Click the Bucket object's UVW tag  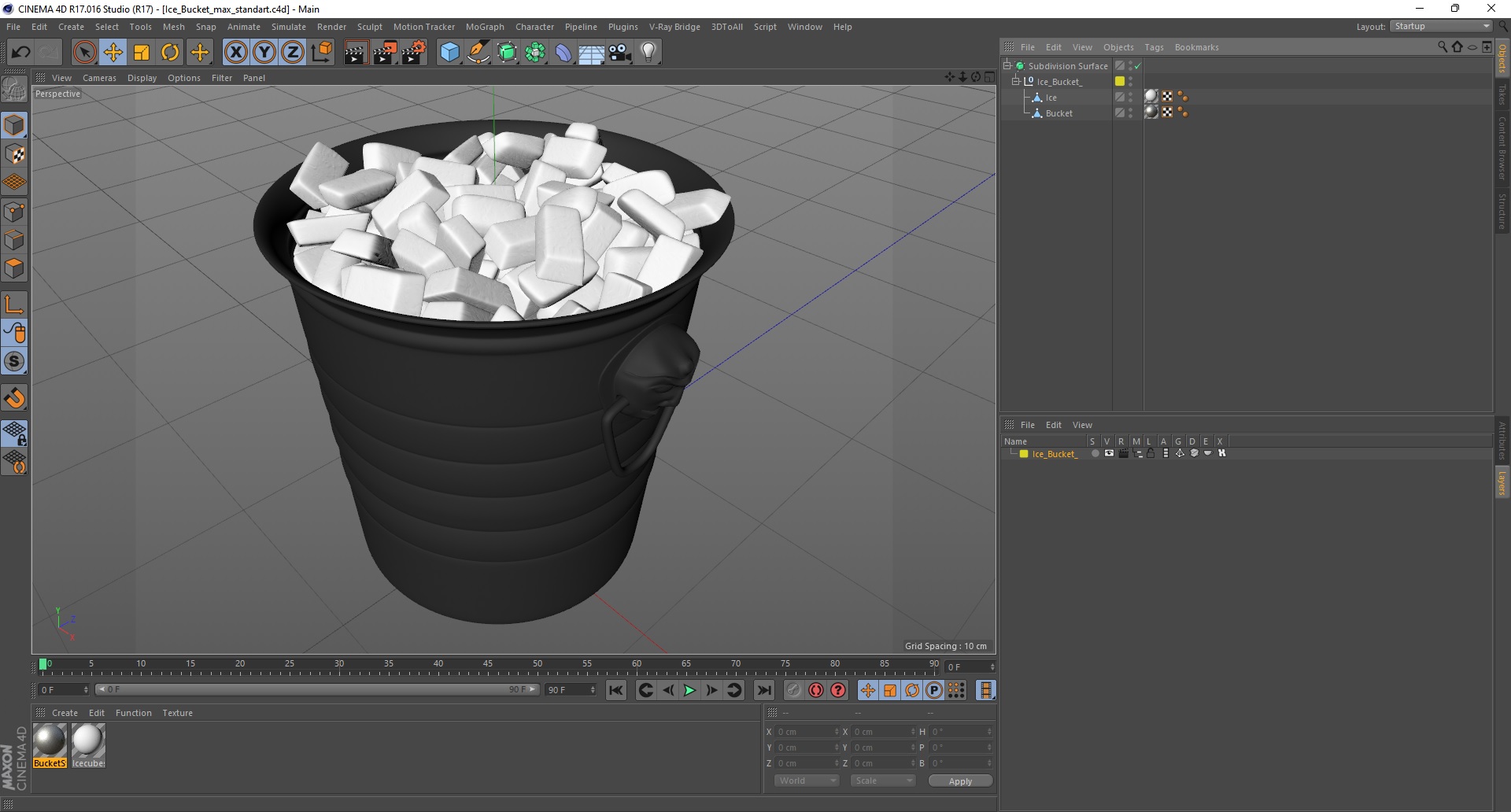tap(1167, 113)
